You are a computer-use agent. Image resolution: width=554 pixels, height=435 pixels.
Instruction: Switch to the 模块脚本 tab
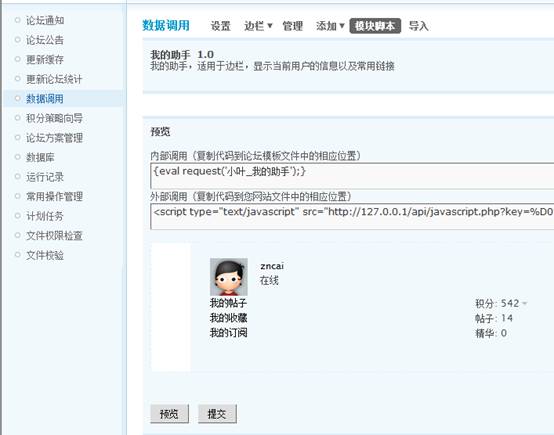click(x=375, y=26)
